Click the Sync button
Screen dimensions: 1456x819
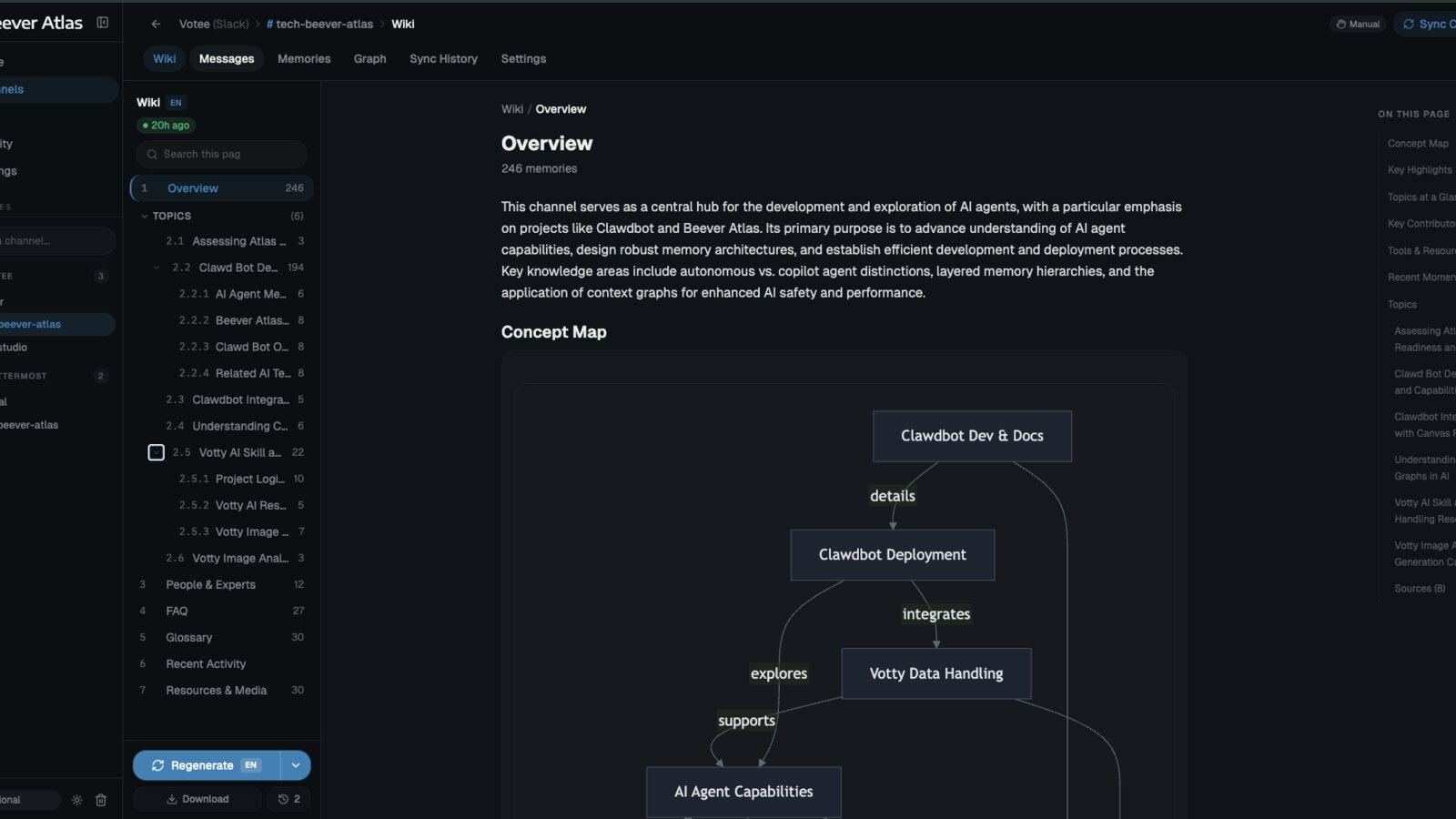coord(1428,24)
